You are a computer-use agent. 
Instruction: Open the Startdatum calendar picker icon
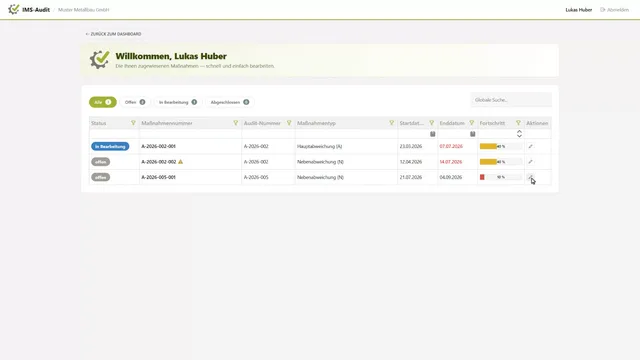coord(433,134)
